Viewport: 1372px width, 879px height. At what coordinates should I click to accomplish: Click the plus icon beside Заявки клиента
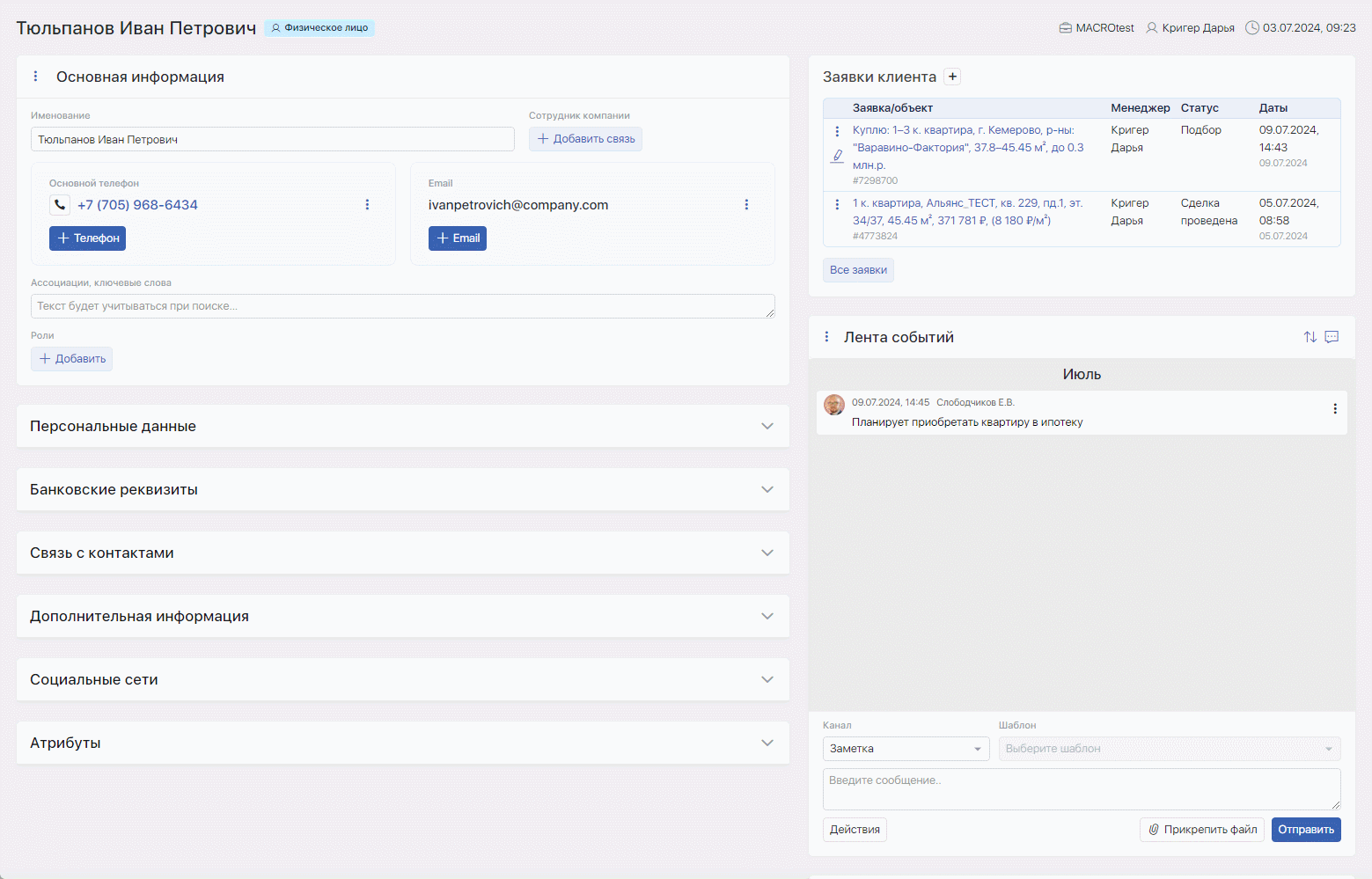952,77
